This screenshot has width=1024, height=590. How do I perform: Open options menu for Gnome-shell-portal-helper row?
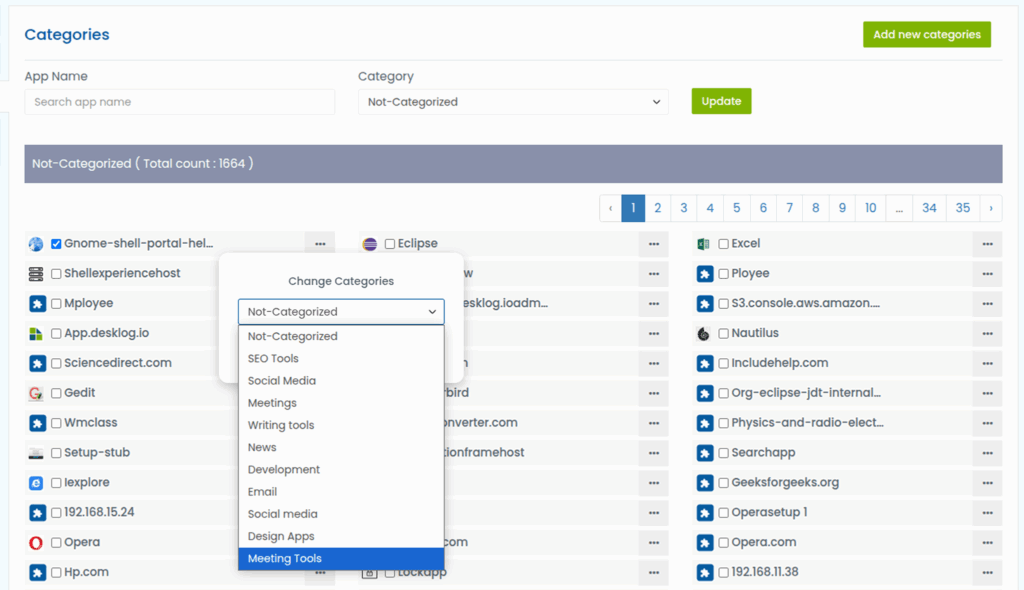pos(319,244)
